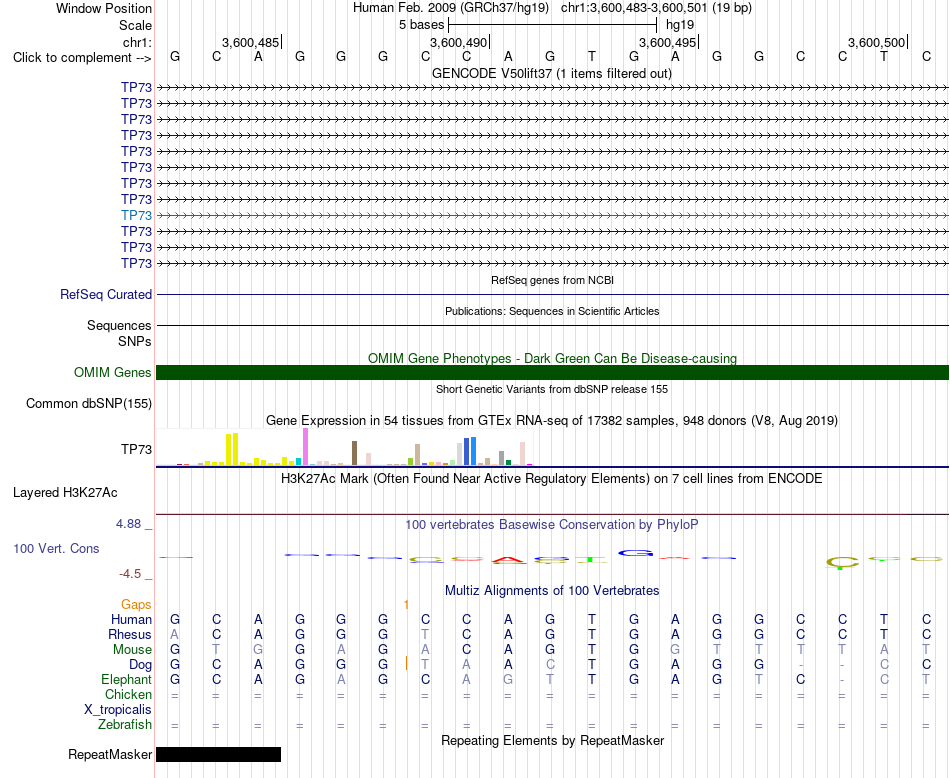Click the H3K27Ac Mark track title
Image resolution: width=950 pixels, height=778 pixels.
551,479
